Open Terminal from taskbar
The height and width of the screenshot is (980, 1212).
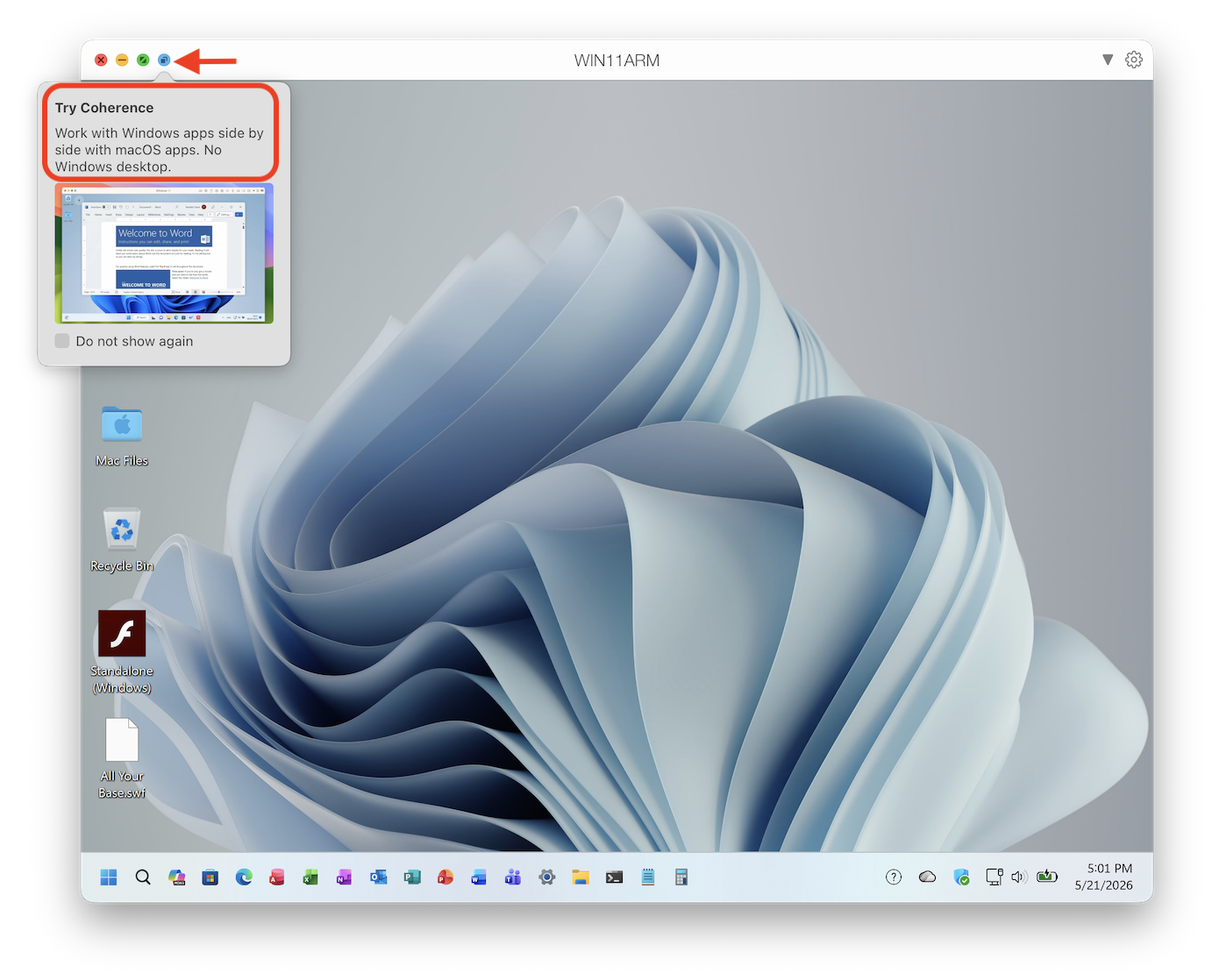(x=614, y=877)
